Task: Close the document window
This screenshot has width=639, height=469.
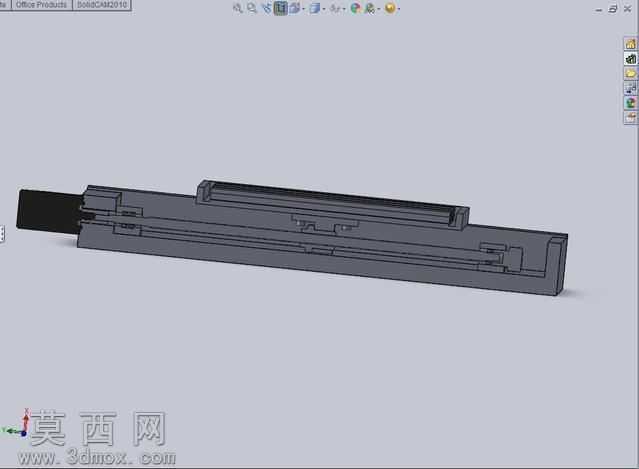Action: 627,9
